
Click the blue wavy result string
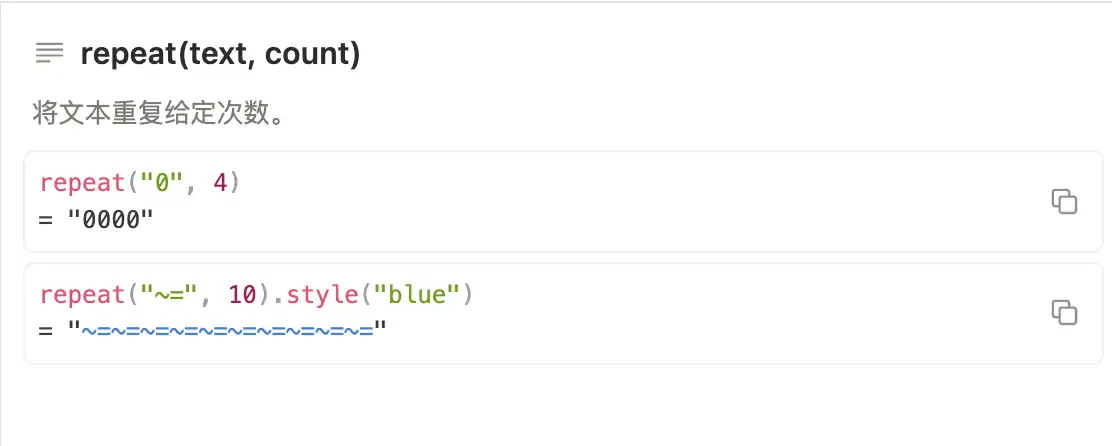point(227,329)
